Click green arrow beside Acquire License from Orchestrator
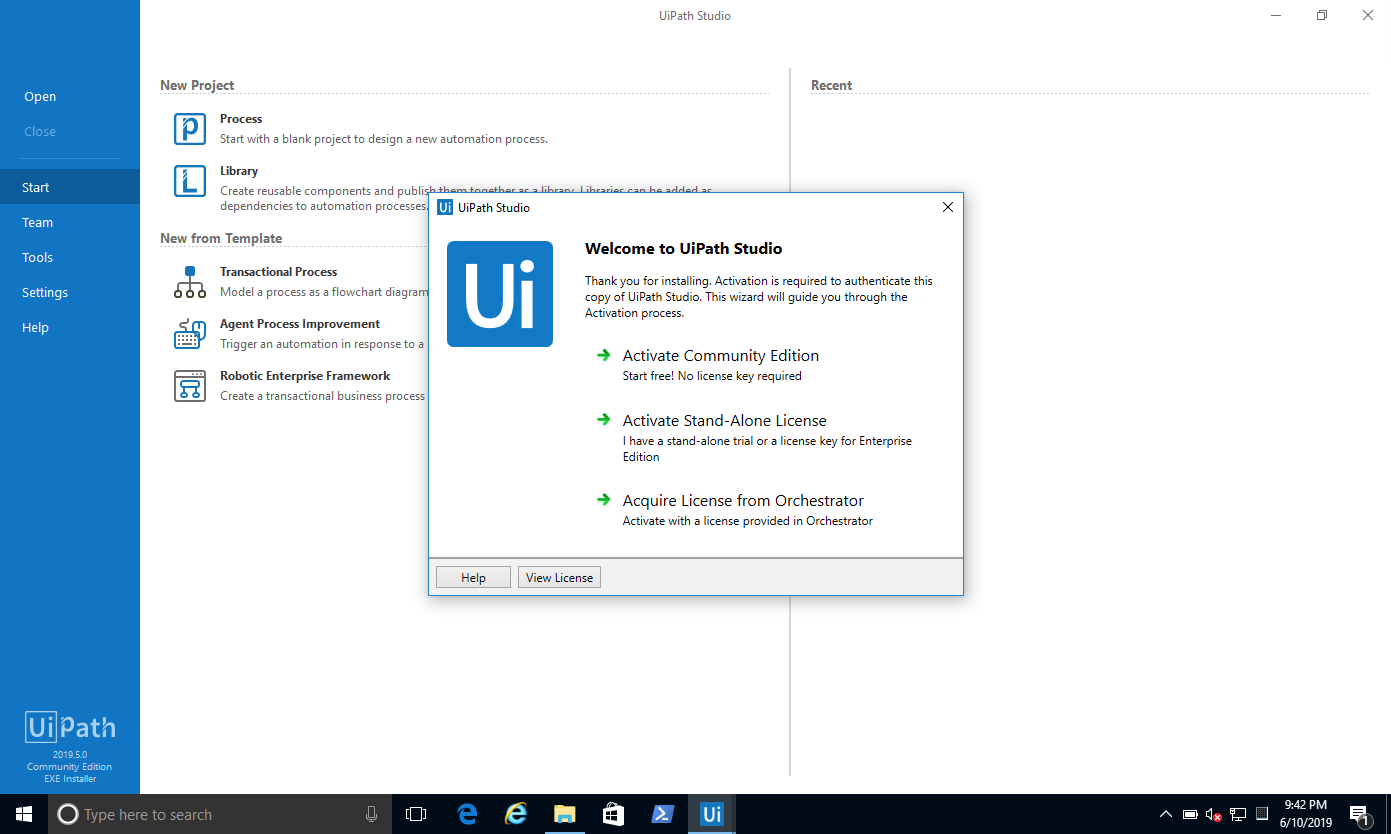The image size is (1391, 834). point(603,500)
